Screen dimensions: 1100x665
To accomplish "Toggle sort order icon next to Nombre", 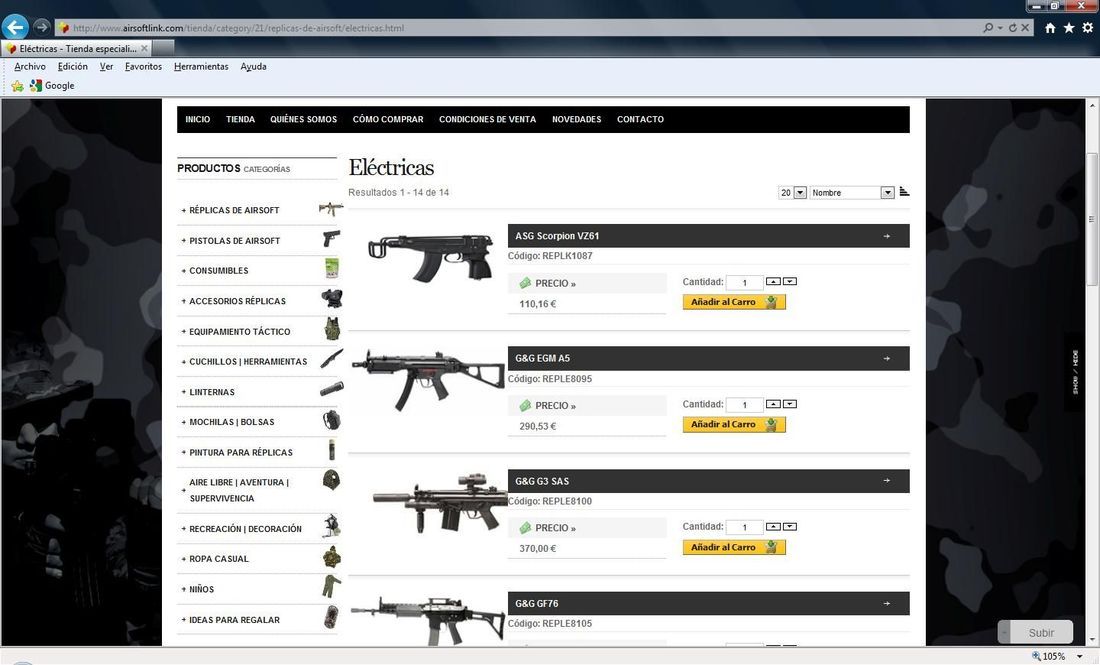I will [904, 192].
